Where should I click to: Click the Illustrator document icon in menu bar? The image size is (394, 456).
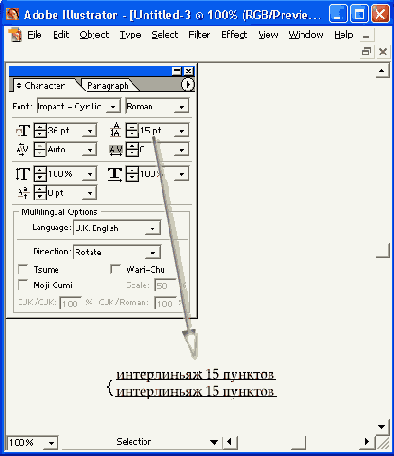[15, 35]
